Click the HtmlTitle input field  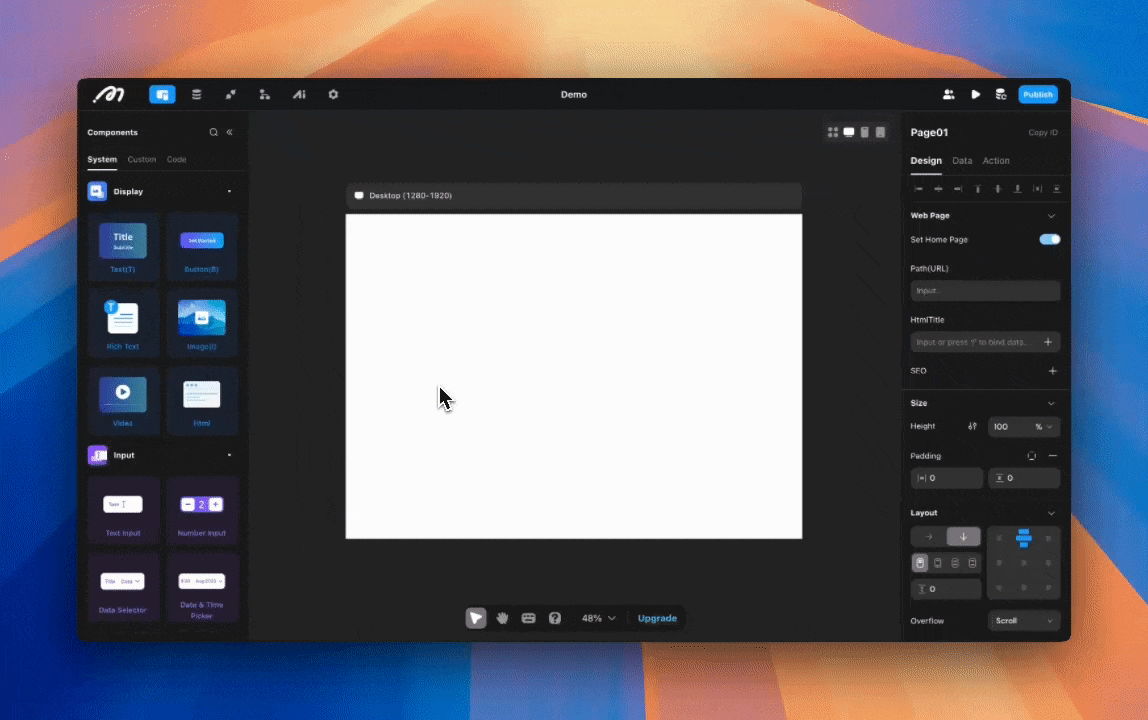click(985, 342)
